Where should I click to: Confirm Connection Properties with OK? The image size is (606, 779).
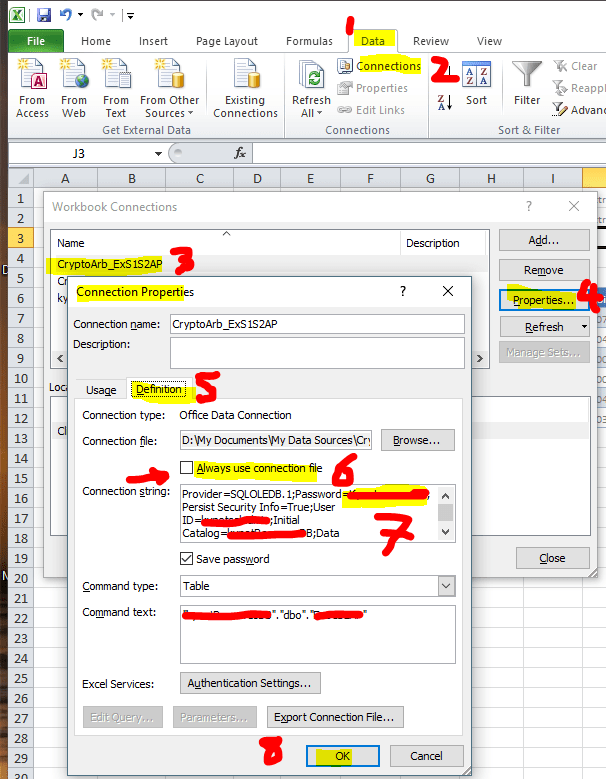pyautogui.click(x=343, y=756)
